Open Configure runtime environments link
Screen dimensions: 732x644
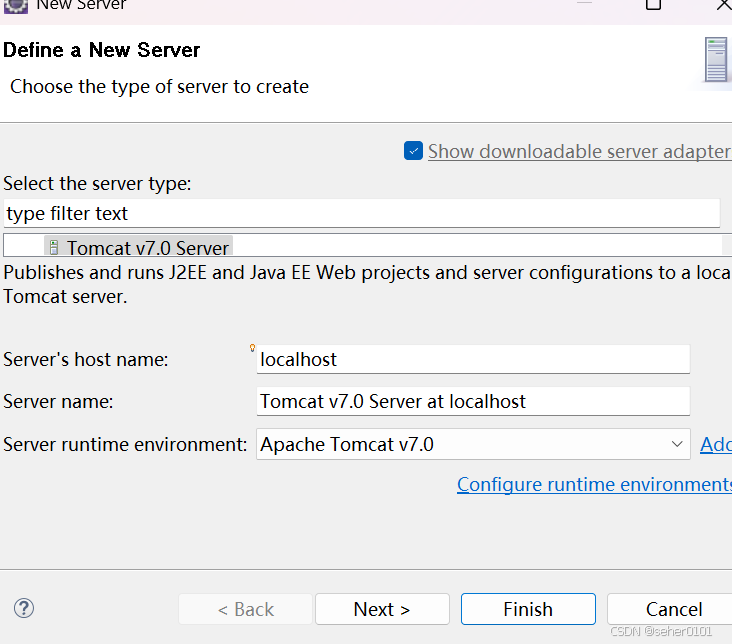pyautogui.click(x=594, y=484)
